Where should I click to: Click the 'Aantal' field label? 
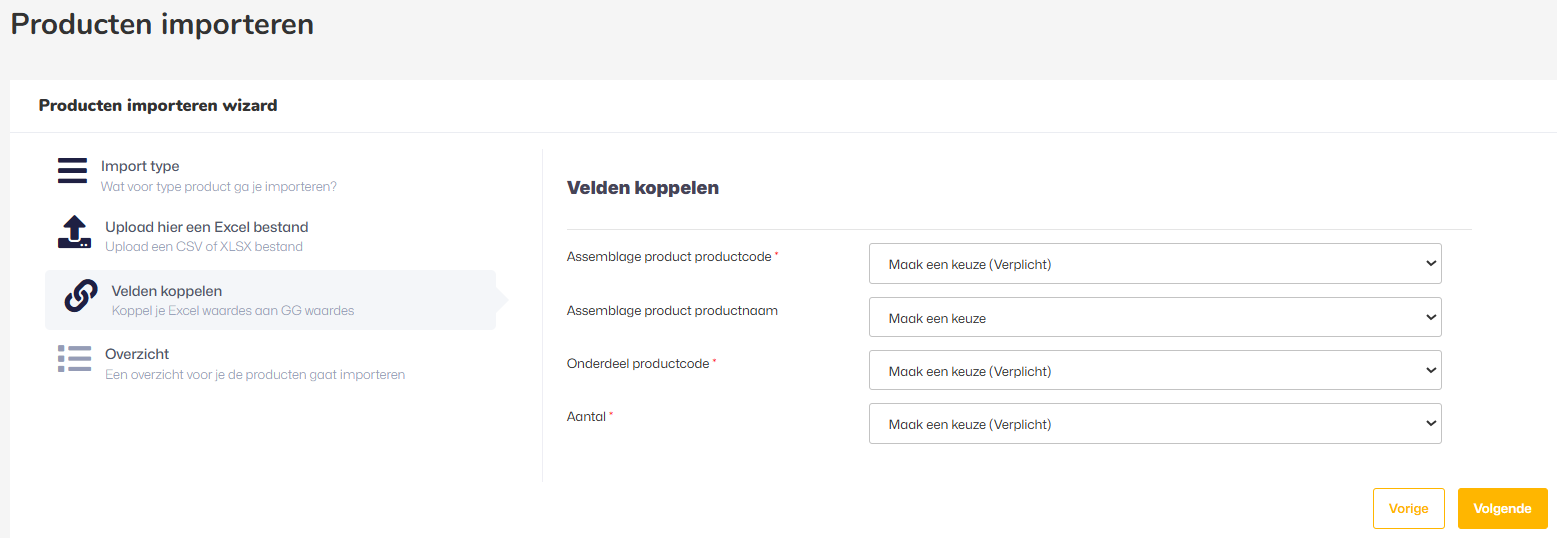(x=587, y=416)
